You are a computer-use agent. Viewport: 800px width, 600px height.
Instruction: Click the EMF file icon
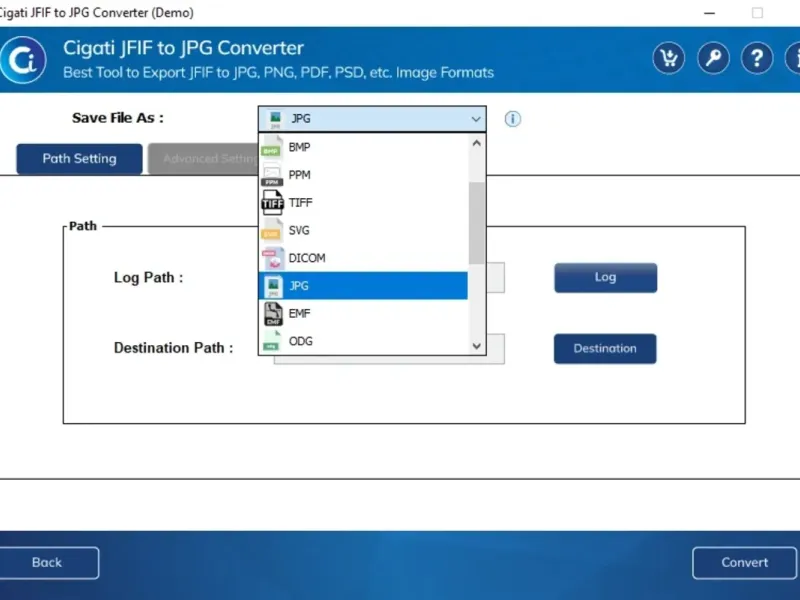coord(273,313)
